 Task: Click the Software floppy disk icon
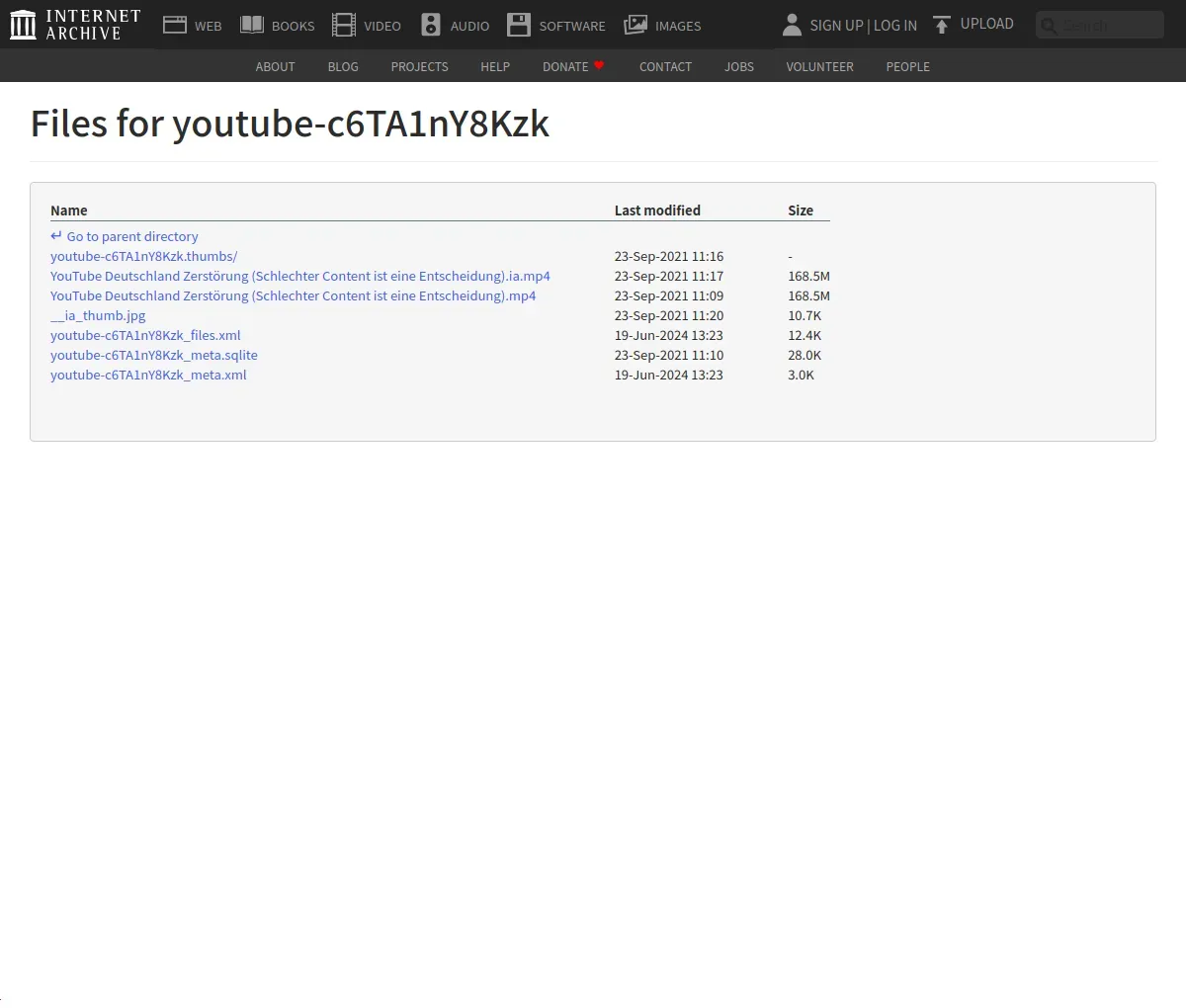tap(519, 25)
